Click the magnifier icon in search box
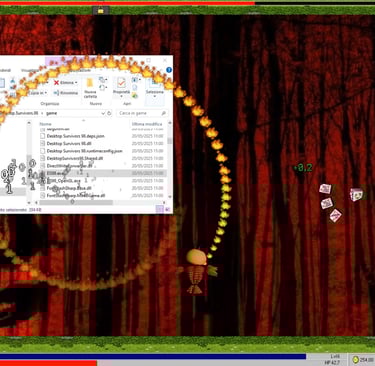Screen dimensions: 375x366 click(163, 113)
